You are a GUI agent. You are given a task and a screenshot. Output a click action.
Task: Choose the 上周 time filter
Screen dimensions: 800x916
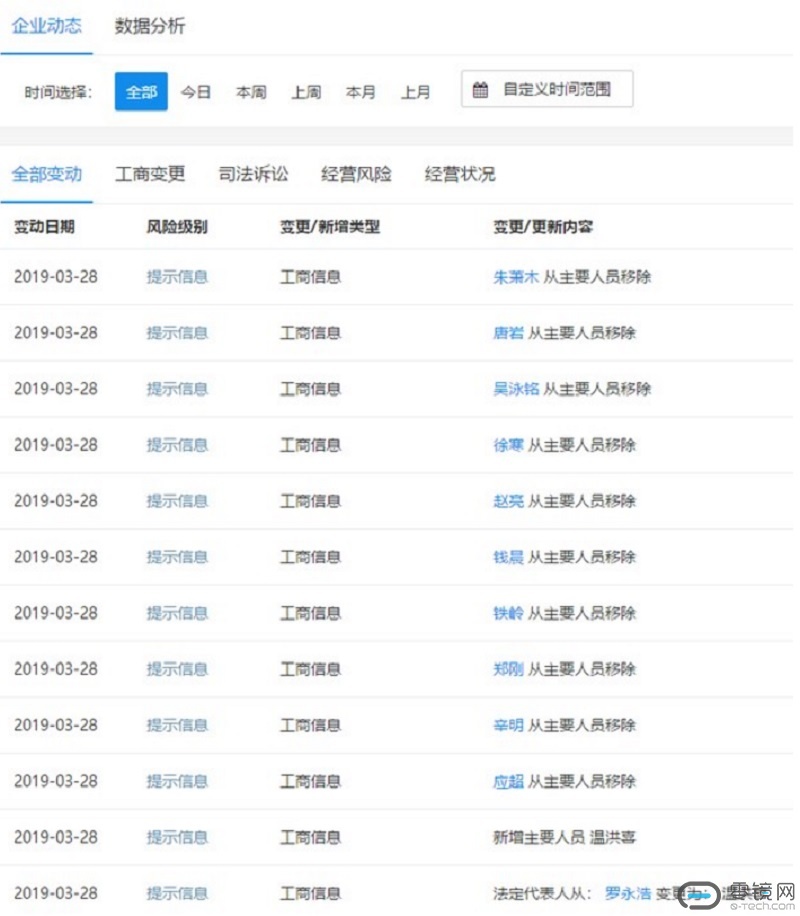[306, 92]
